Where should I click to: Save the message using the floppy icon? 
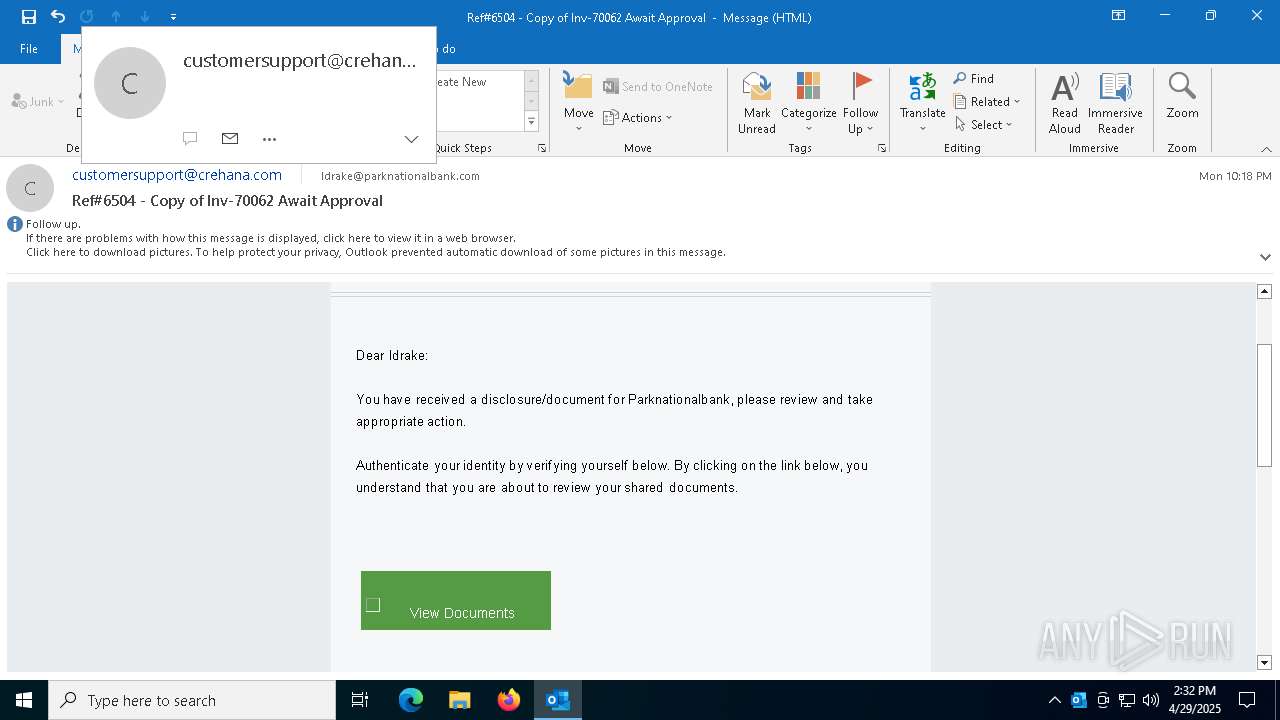click(29, 17)
